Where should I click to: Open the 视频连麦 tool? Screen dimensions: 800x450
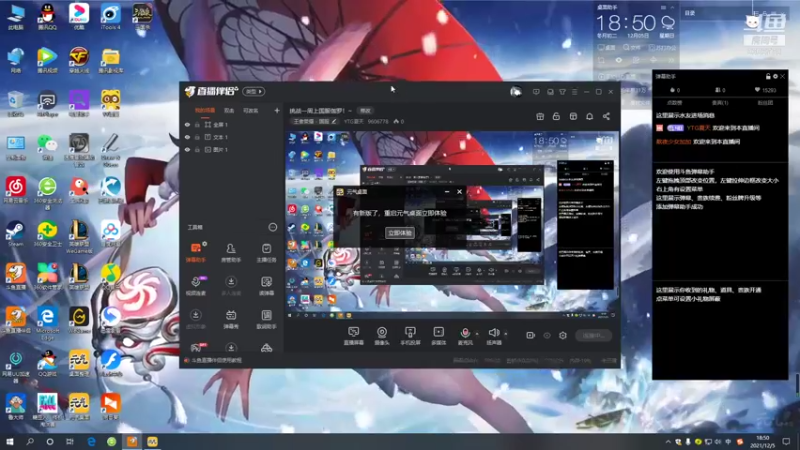click(196, 285)
